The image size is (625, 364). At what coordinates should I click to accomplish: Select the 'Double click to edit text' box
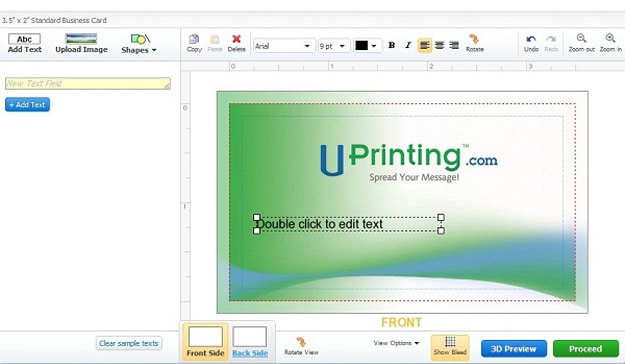[348, 224]
